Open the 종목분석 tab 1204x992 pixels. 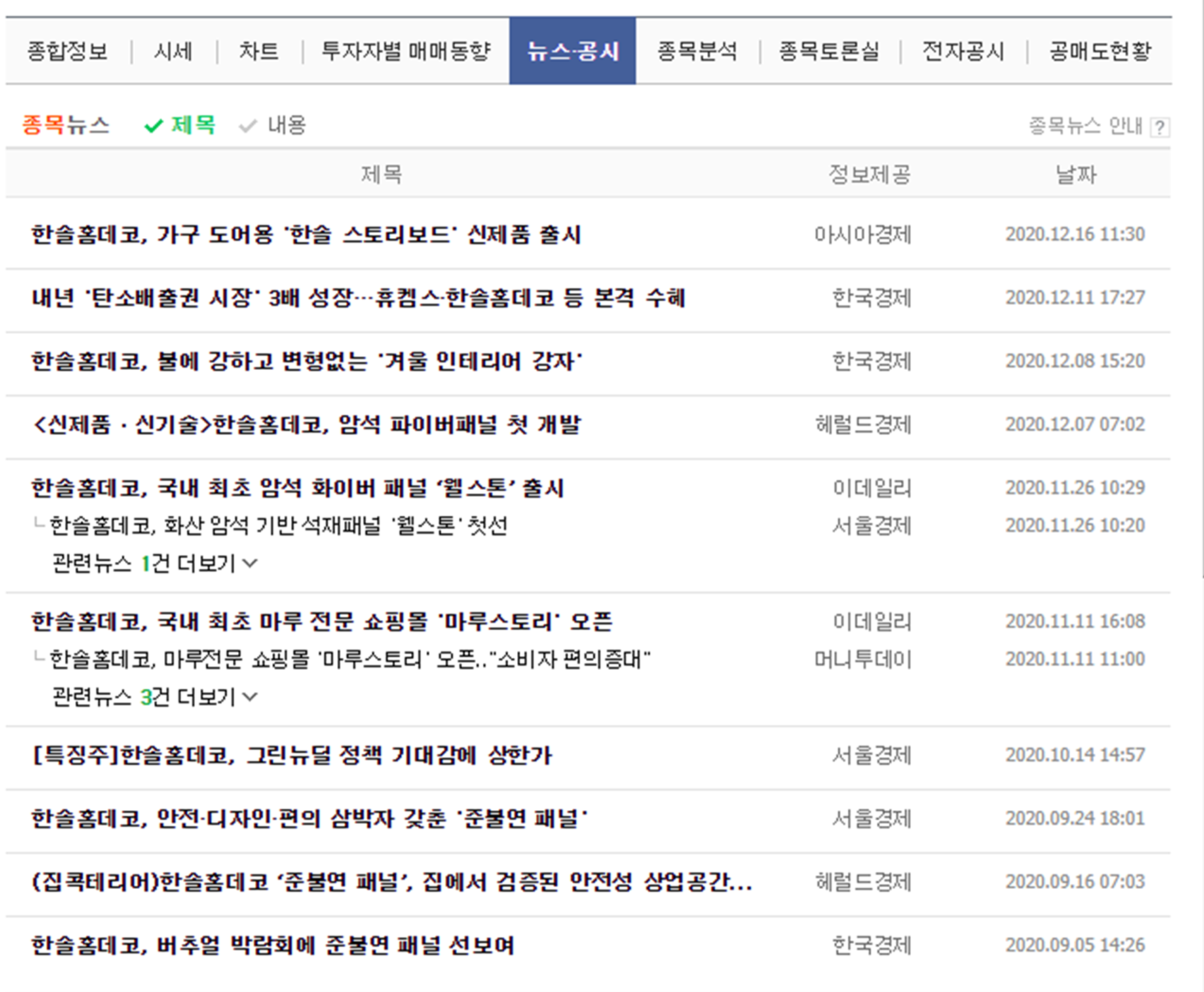click(x=696, y=51)
